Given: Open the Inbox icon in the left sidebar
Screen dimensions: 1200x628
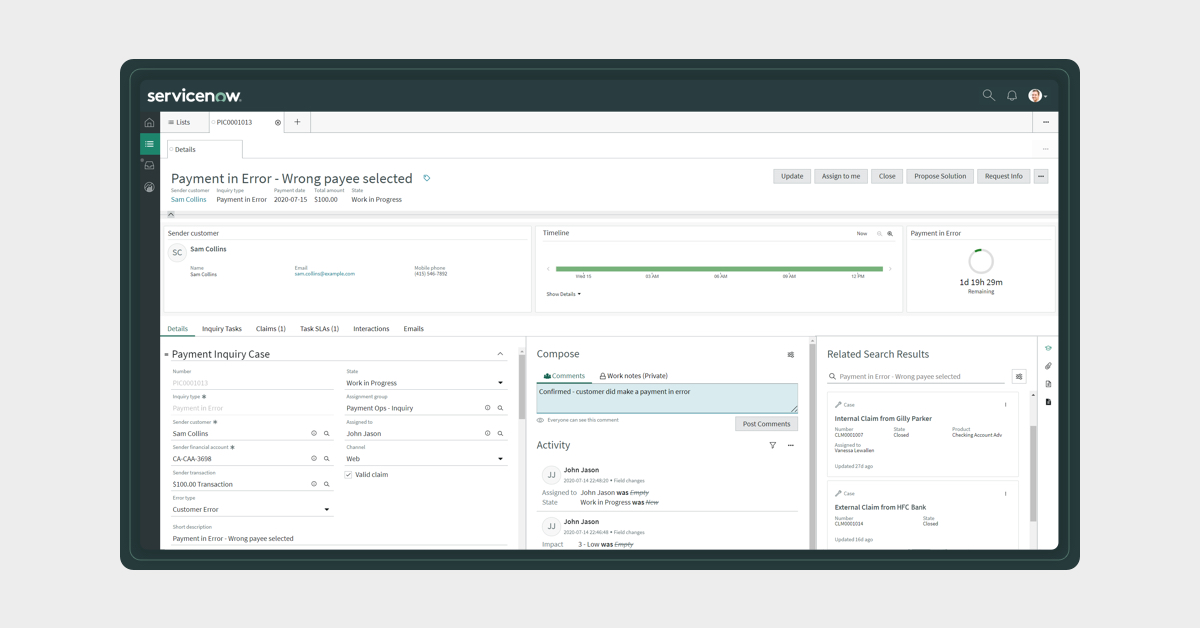Looking at the screenshot, I should click(149, 165).
